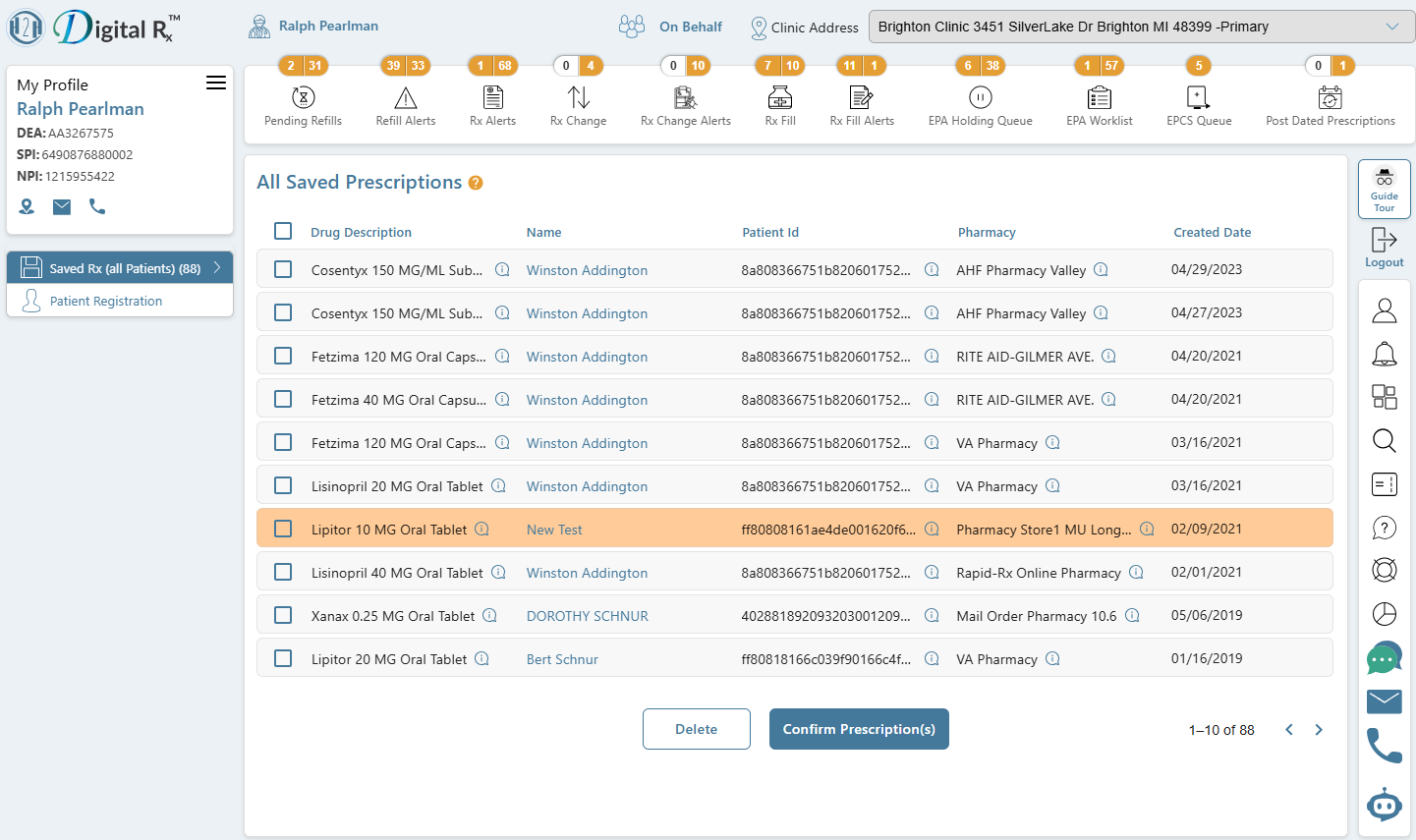
Task: Click the Name column header
Action: (544, 233)
